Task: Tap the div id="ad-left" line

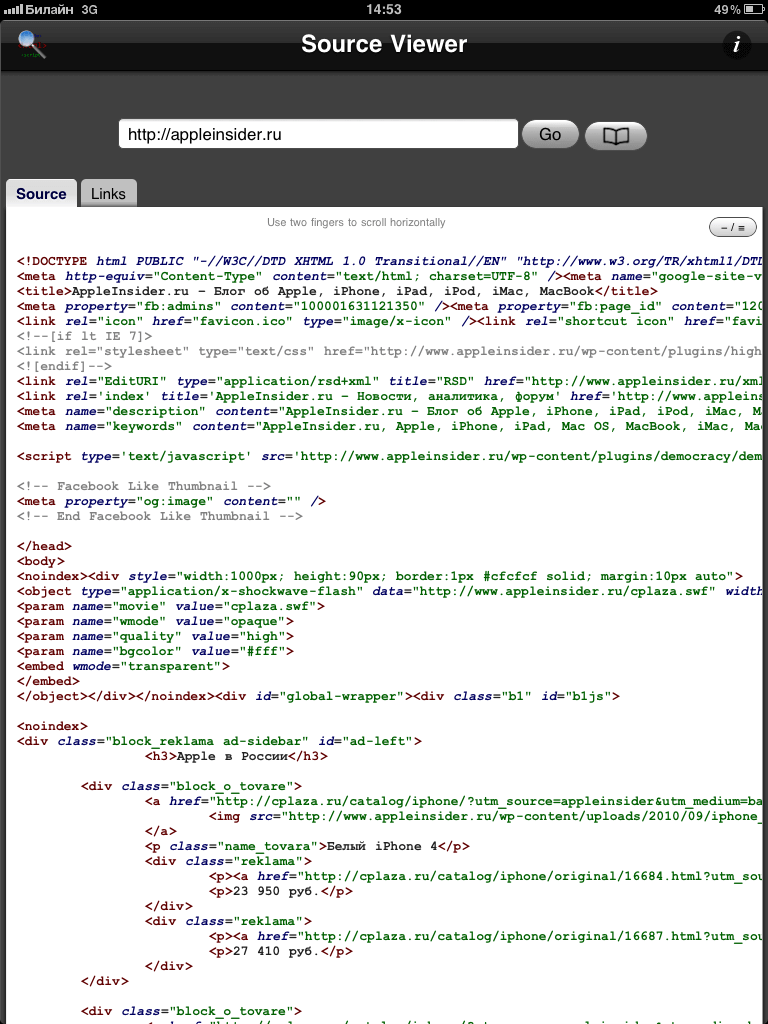Action: click(219, 741)
